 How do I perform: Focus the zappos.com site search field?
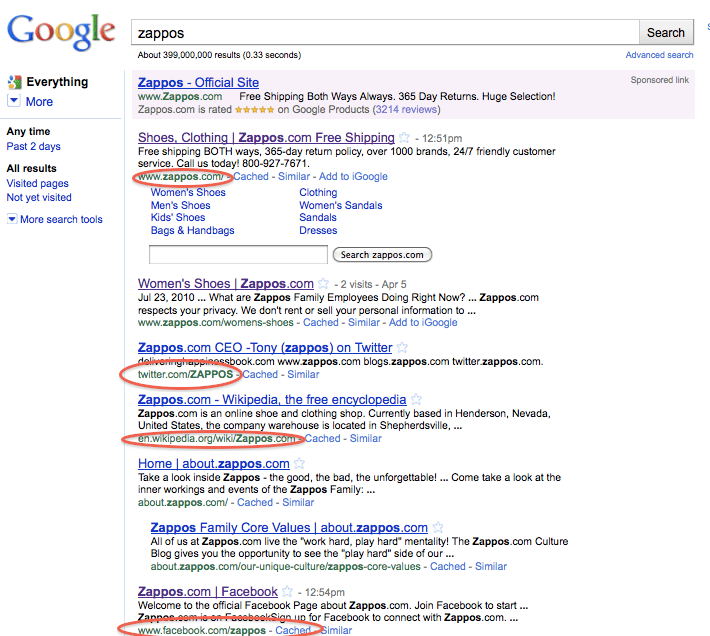[x=238, y=255]
